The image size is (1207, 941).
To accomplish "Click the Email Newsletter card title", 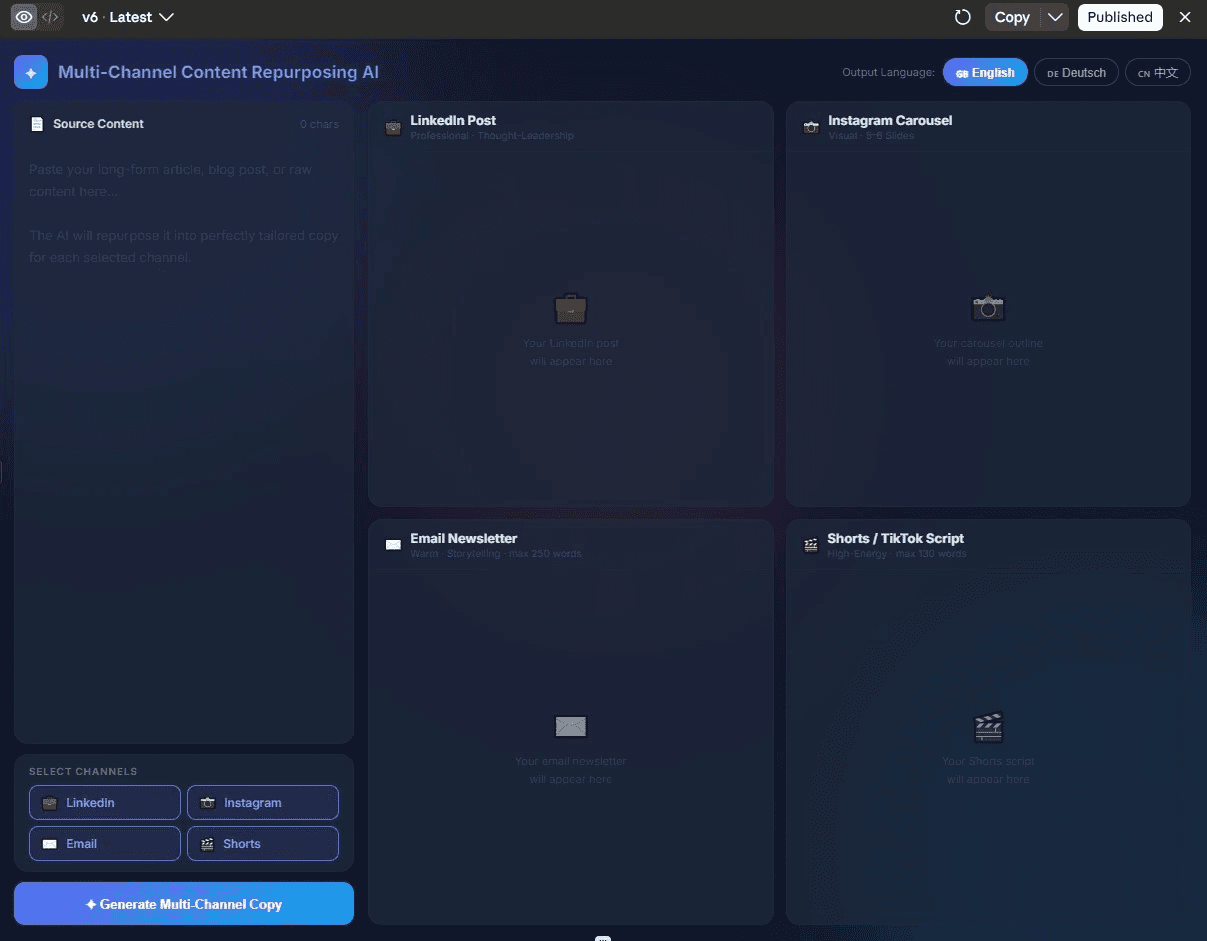I will pyautogui.click(x=464, y=538).
